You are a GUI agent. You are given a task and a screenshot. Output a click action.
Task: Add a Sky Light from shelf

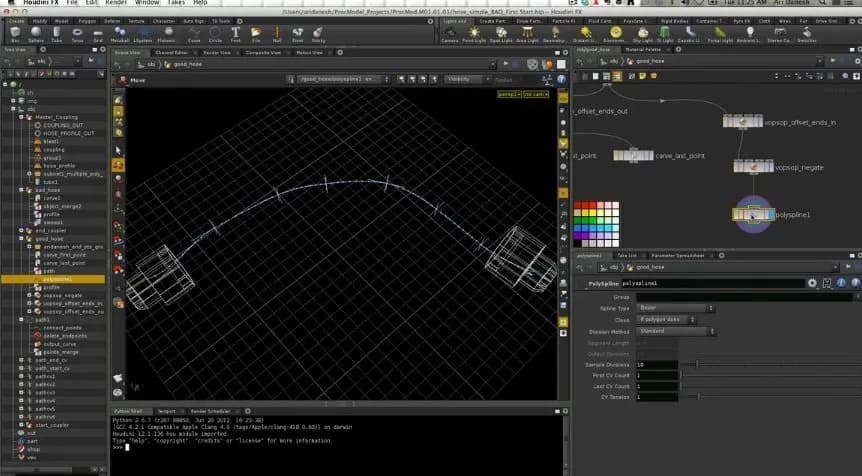tap(642, 34)
